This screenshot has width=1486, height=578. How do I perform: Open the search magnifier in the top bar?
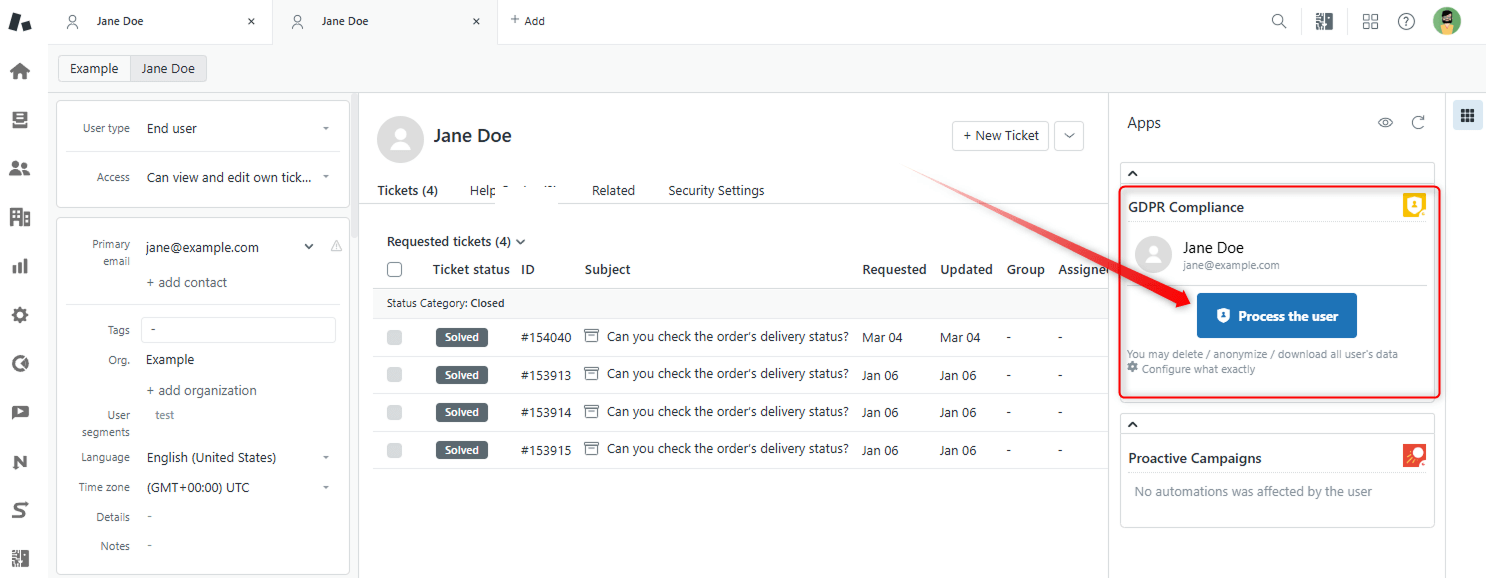click(1279, 21)
